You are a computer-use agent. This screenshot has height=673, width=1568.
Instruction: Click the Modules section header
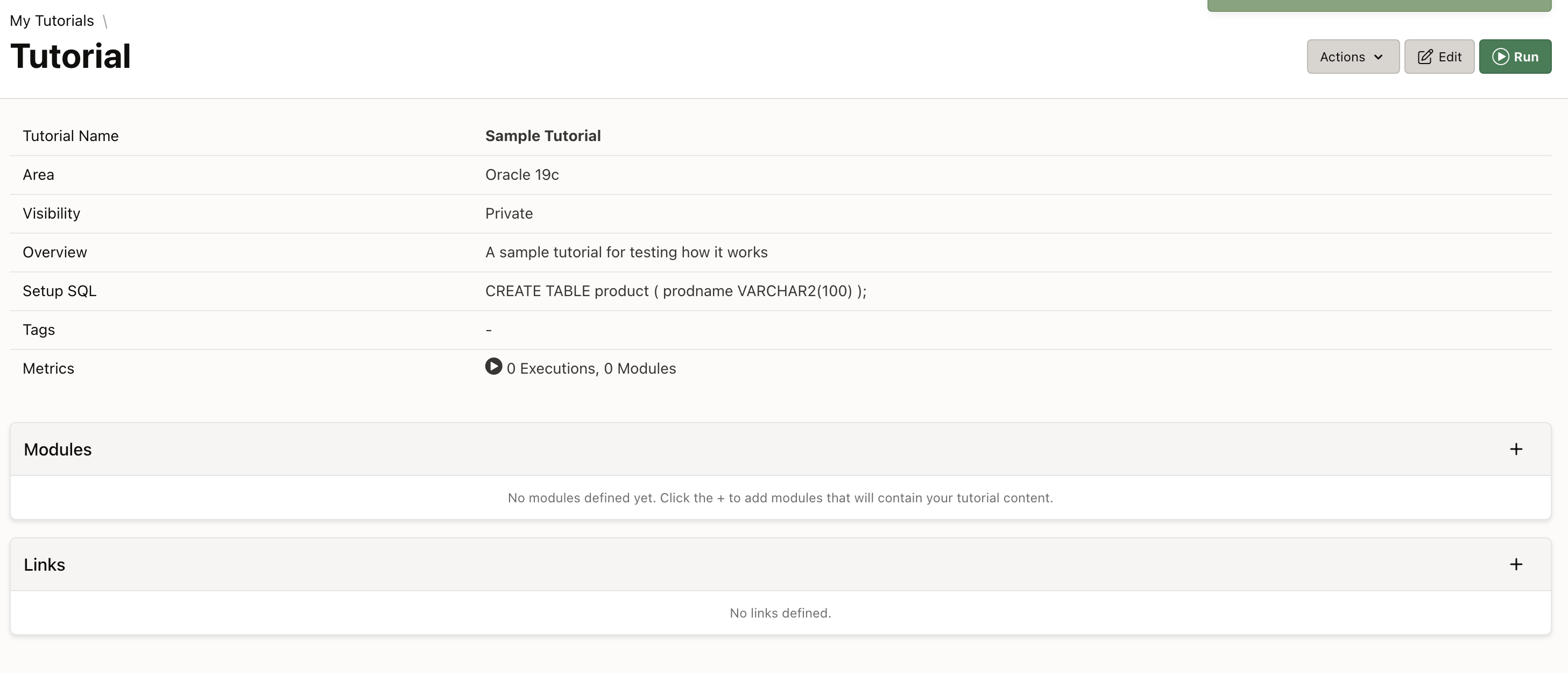point(58,450)
